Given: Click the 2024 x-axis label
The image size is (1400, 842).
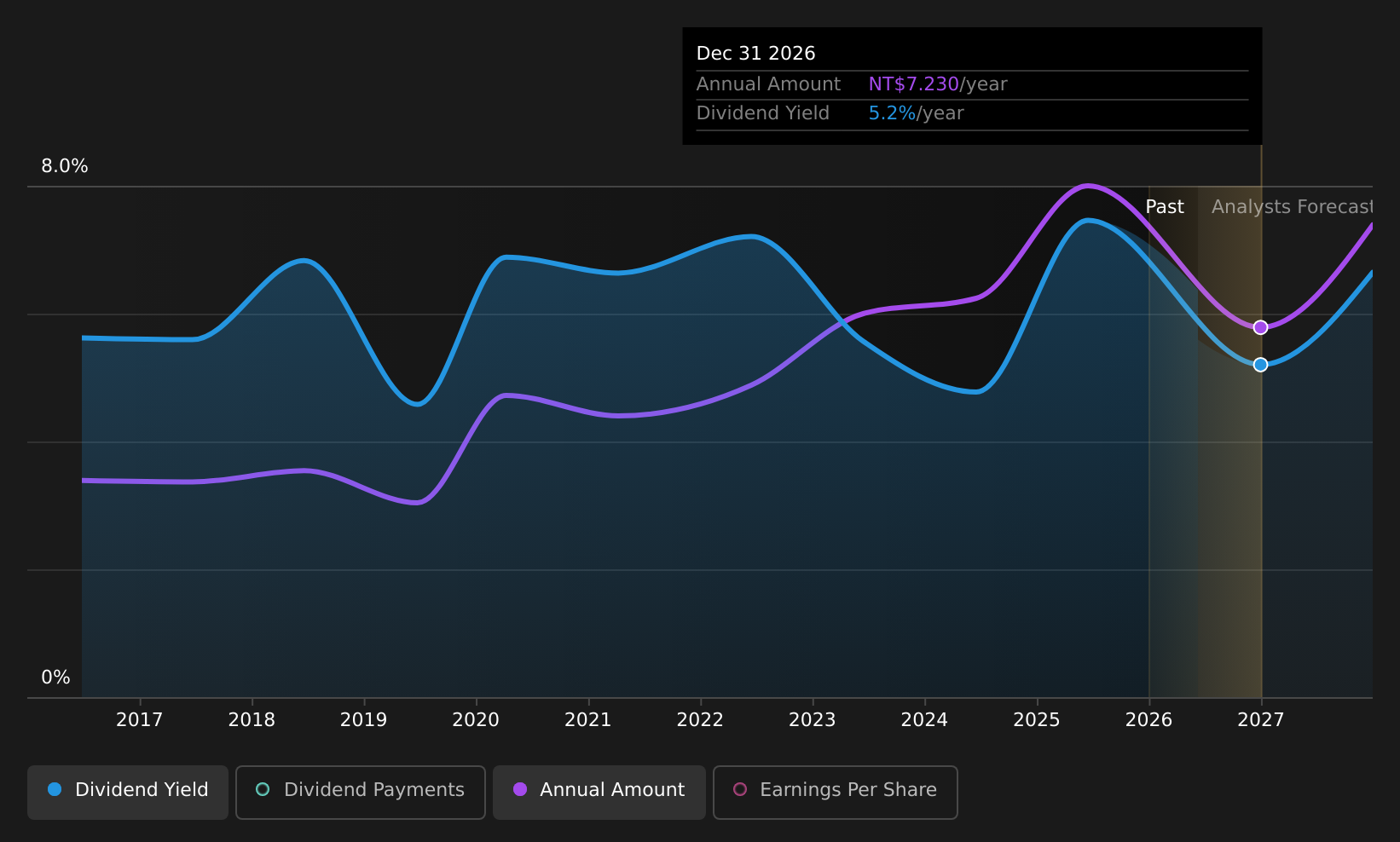Looking at the screenshot, I should [x=924, y=720].
